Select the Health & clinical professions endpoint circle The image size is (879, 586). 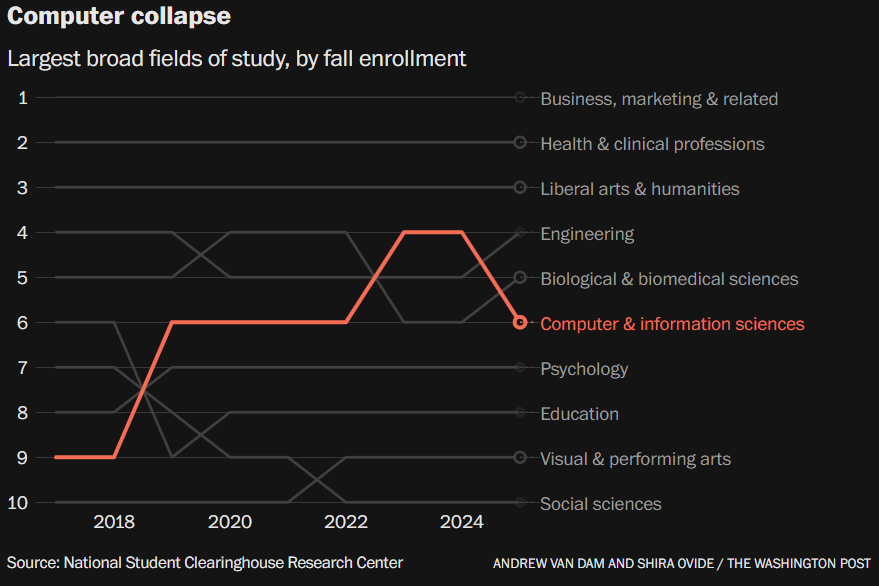tap(520, 142)
